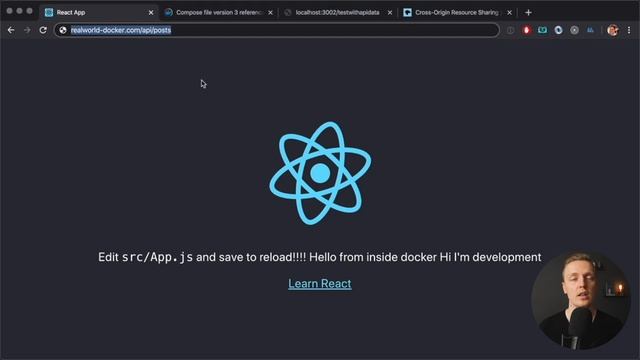
Task: Close the React App tab
Action: pos(151,13)
